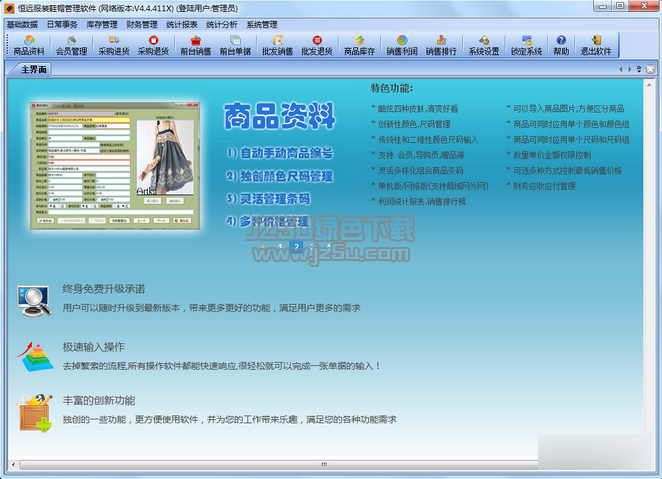
Task: Open the 统计分析 menu
Action: [x=222, y=24]
